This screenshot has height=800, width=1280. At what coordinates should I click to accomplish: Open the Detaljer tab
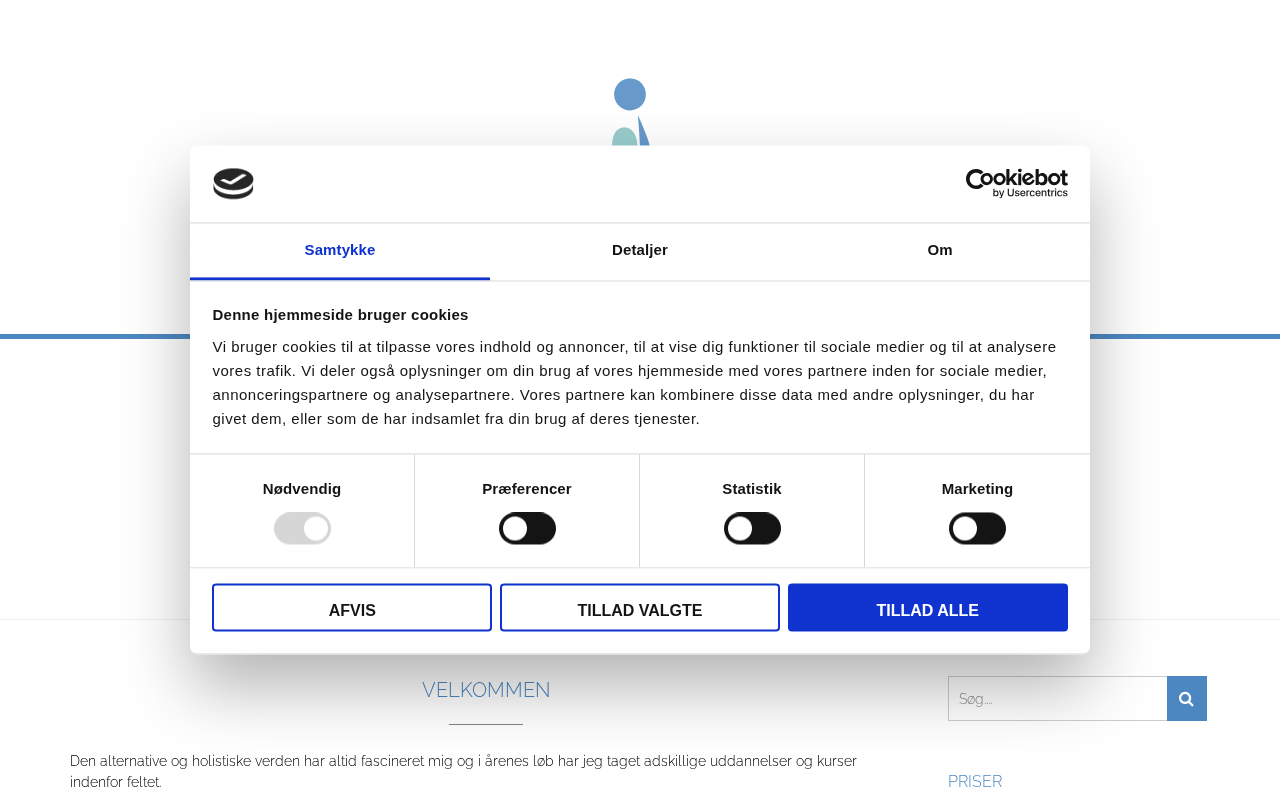pos(640,250)
